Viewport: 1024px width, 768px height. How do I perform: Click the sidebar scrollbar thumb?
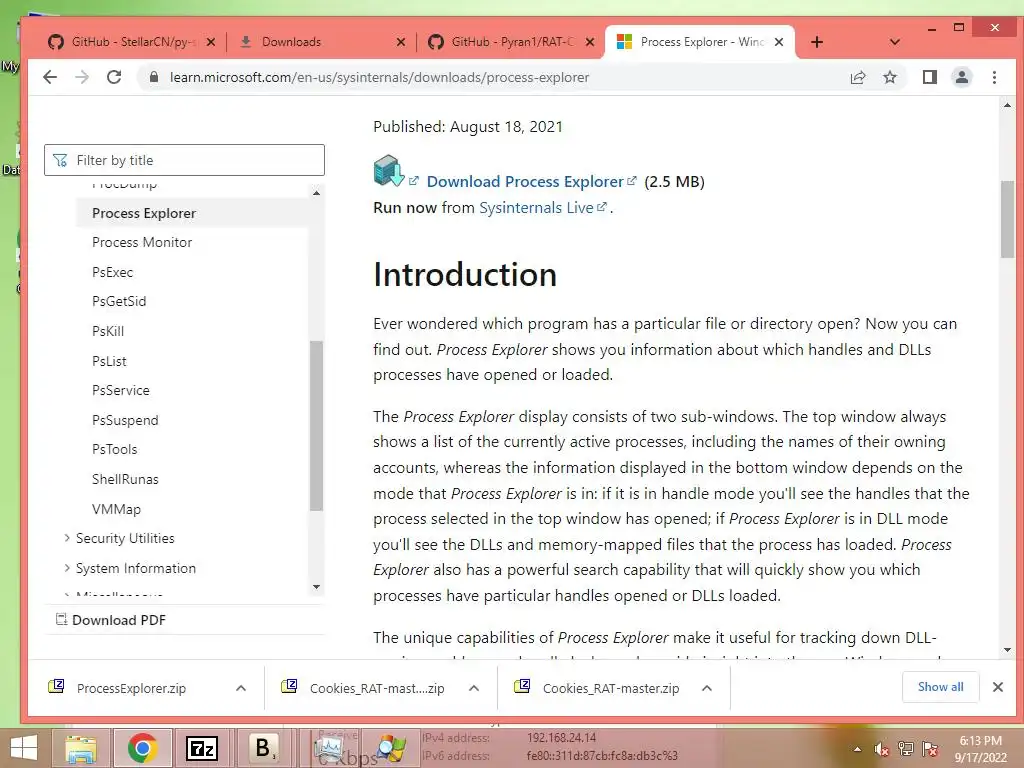click(316, 425)
